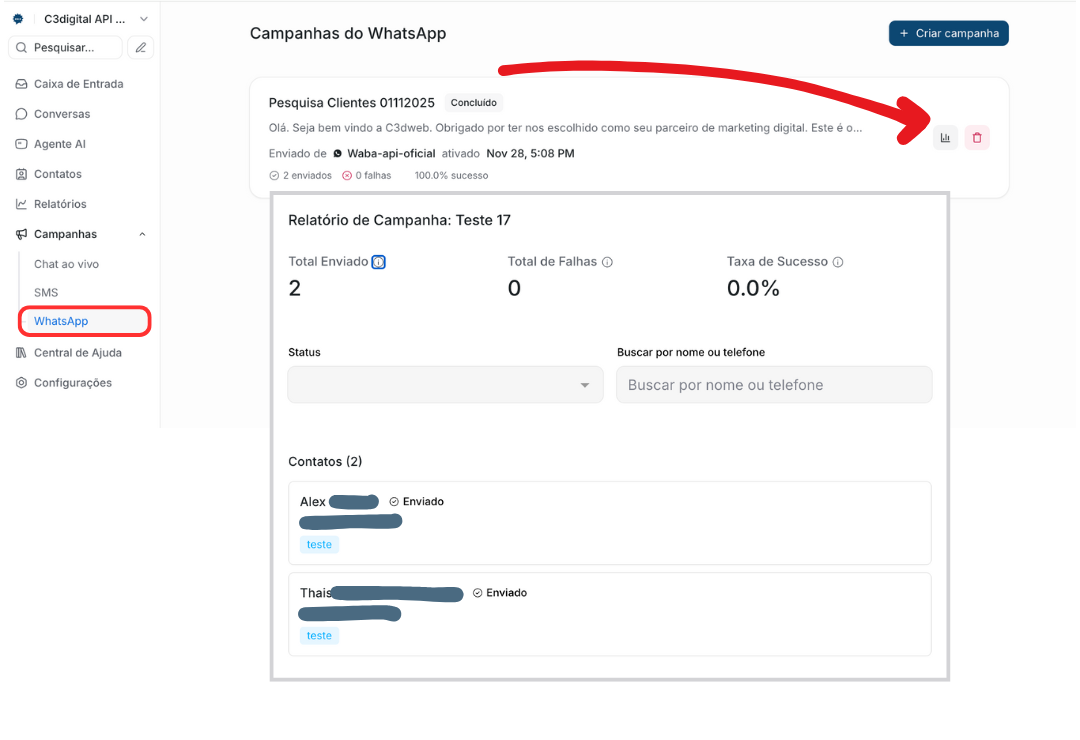The image size is (1080, 740).
Task: Click the Agente AI icon
Action: pos(21,144)
